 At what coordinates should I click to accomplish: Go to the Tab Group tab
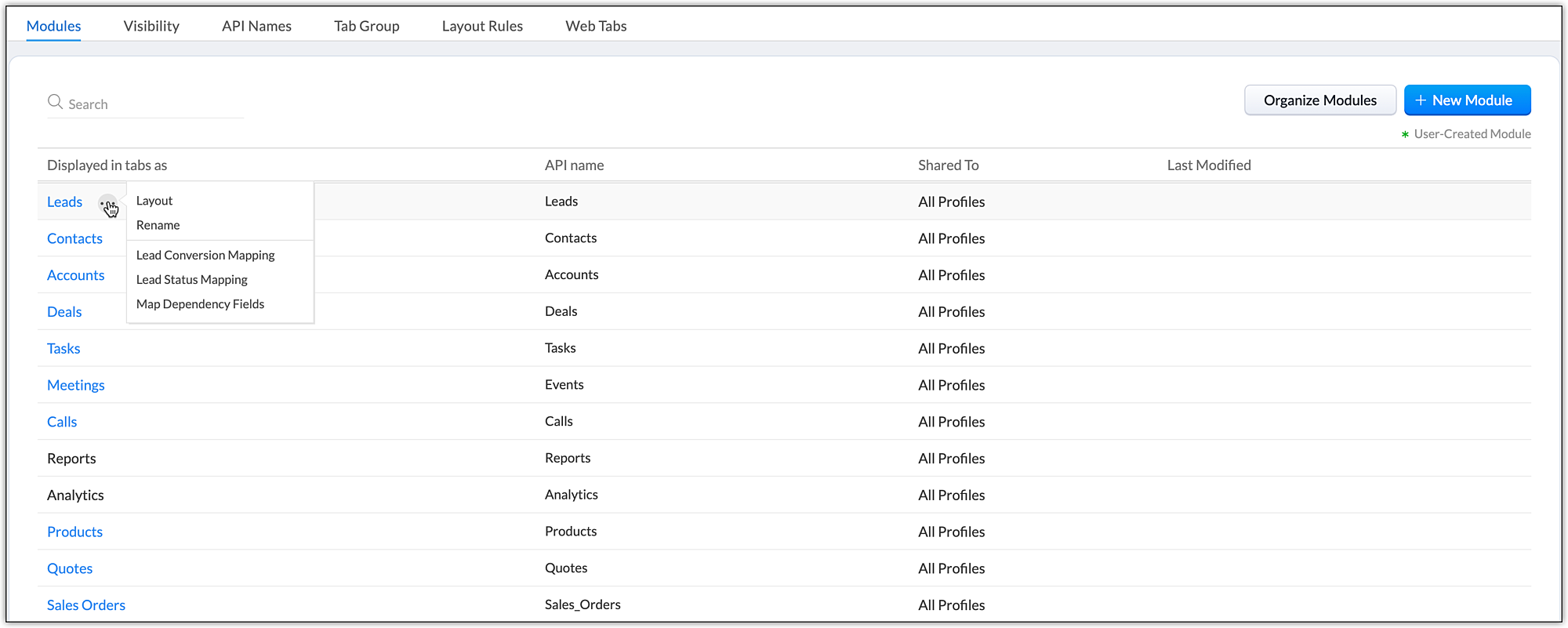click(x=367, y=26)
